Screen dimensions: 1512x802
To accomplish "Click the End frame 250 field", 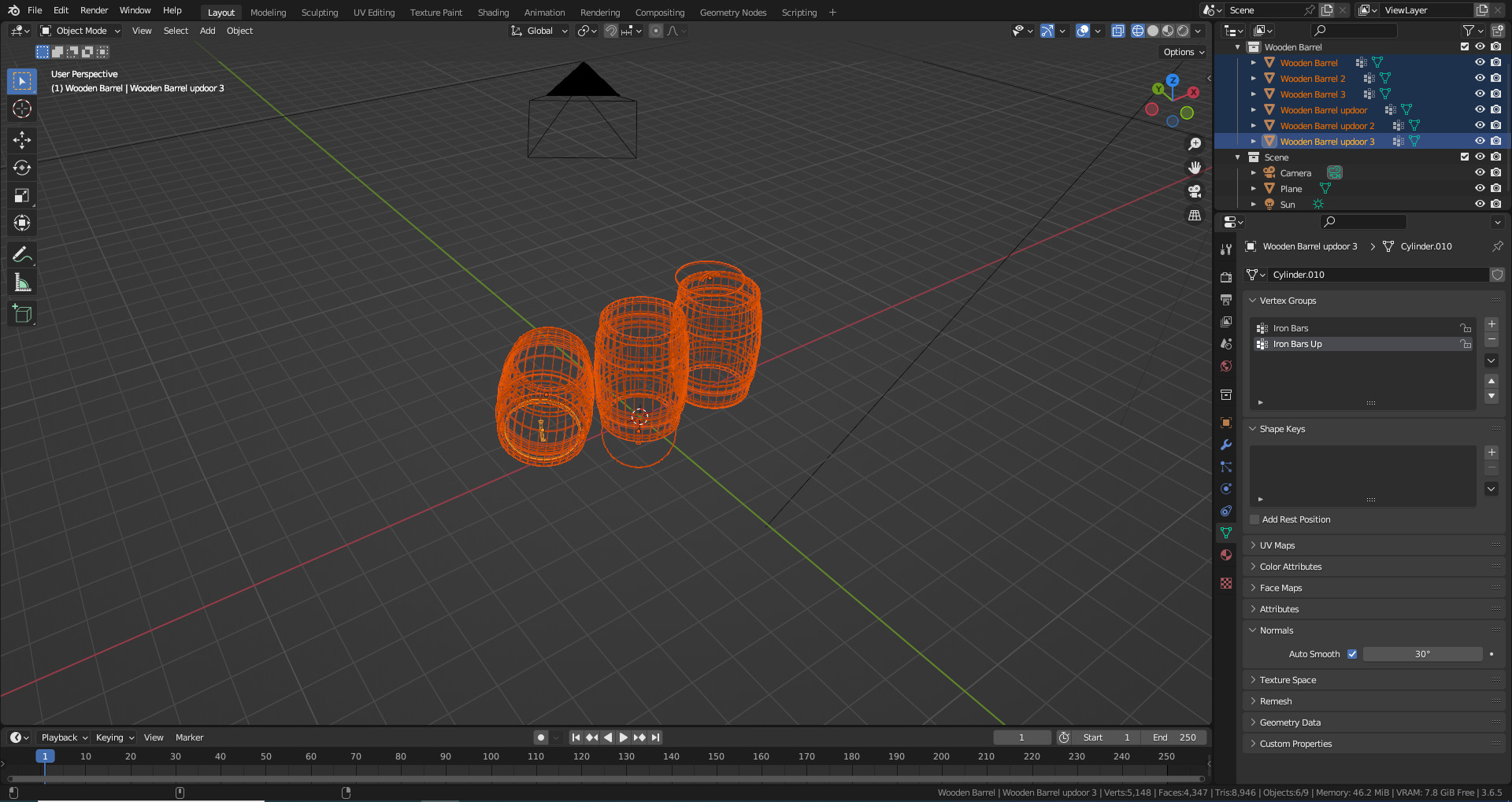I will click(x=1173, y=737).
